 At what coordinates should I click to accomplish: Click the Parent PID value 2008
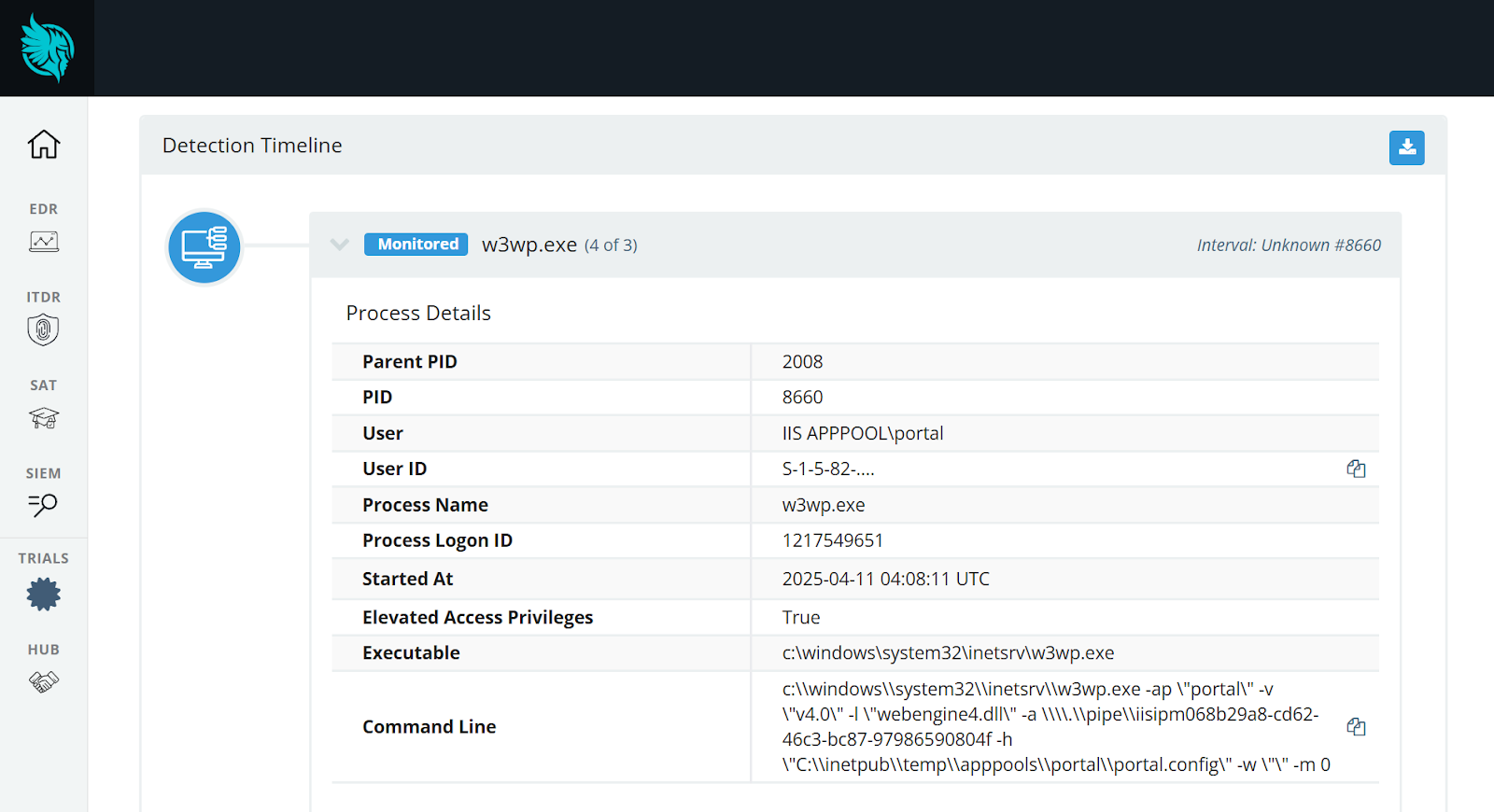(x=802, y=362)
